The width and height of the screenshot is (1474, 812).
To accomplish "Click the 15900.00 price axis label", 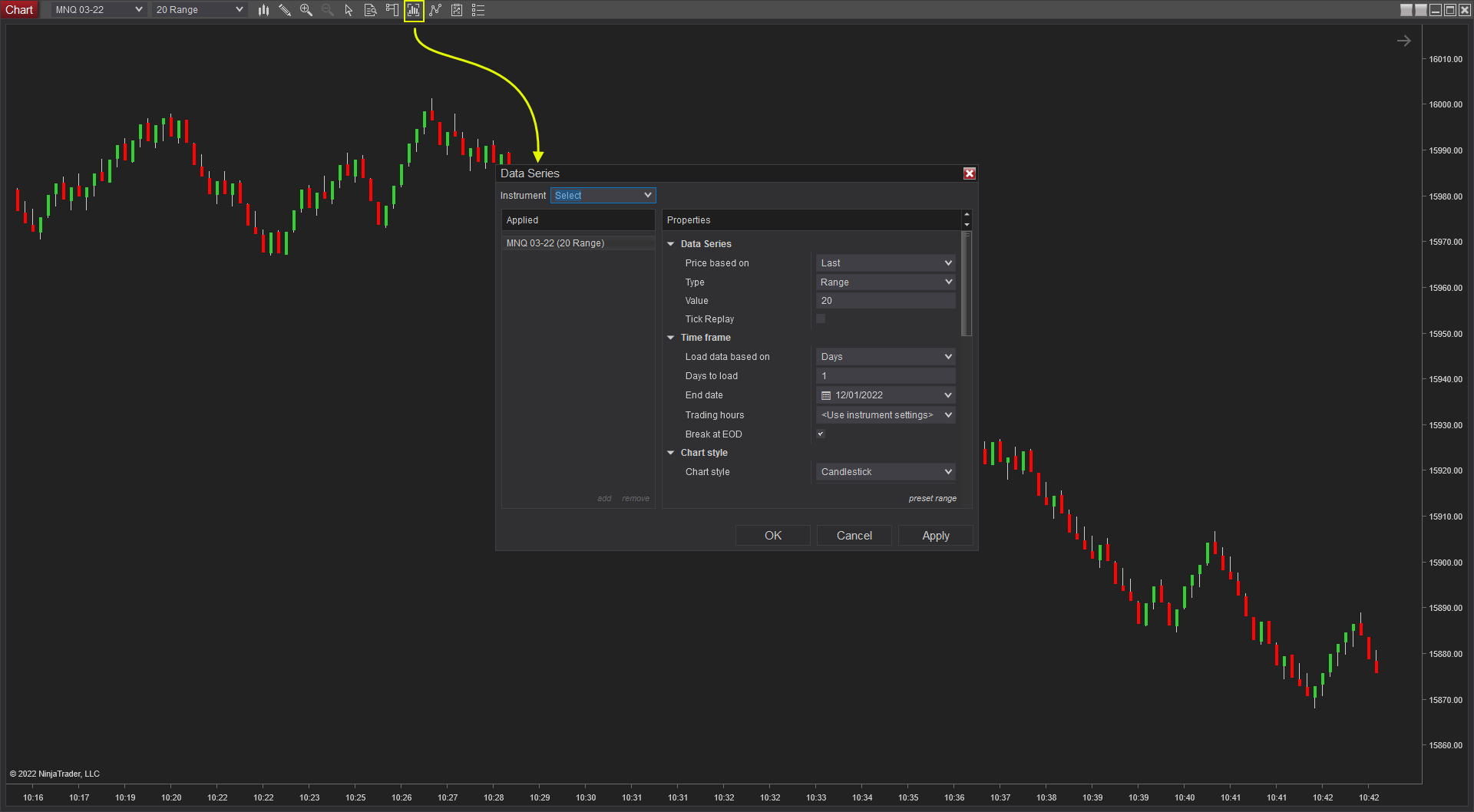I will (x=1446, y=563).
